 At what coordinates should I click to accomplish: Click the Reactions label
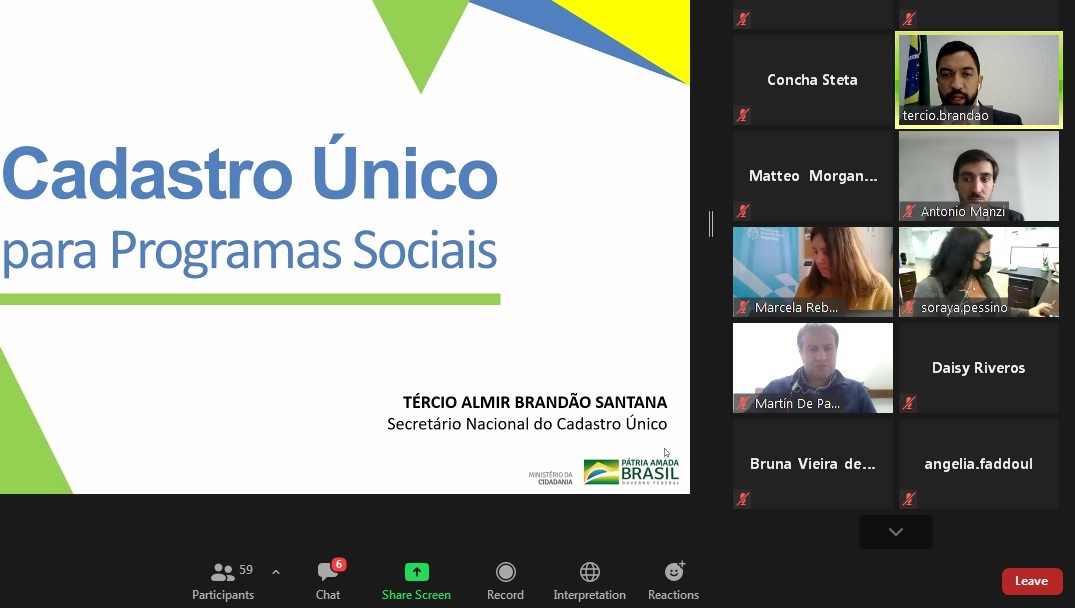click(x=674, y=595)
